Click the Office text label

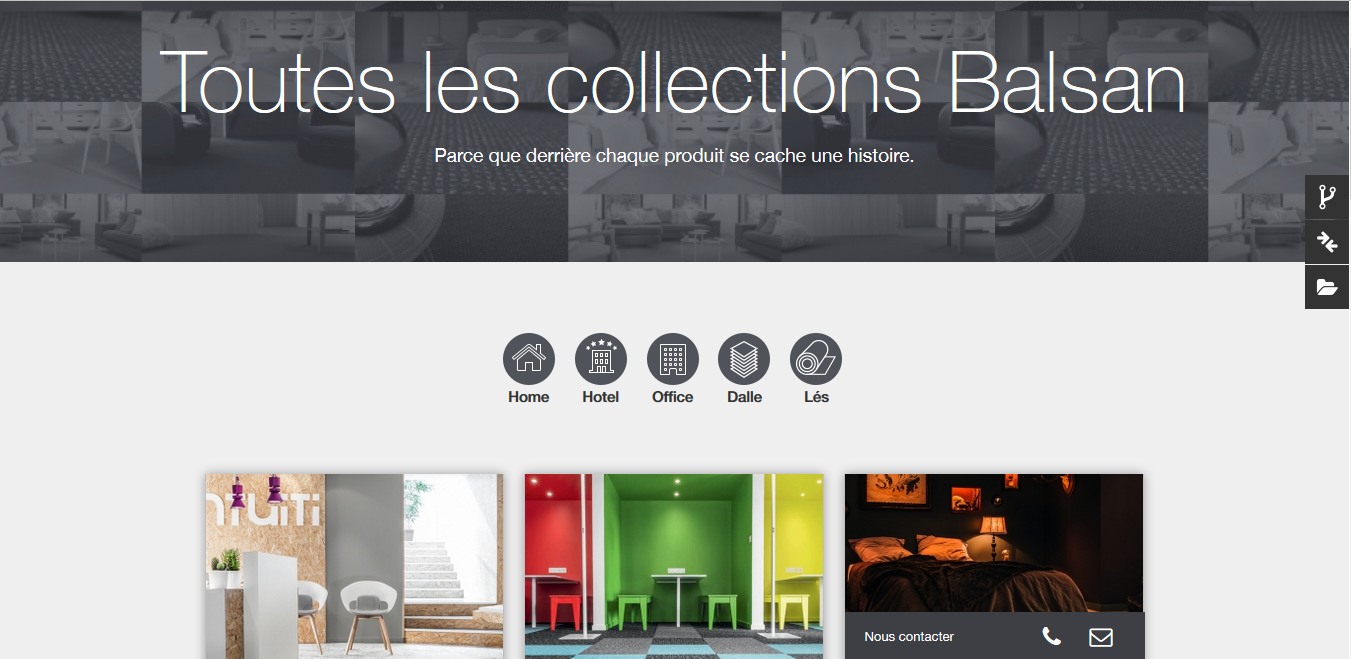[672, 397]
